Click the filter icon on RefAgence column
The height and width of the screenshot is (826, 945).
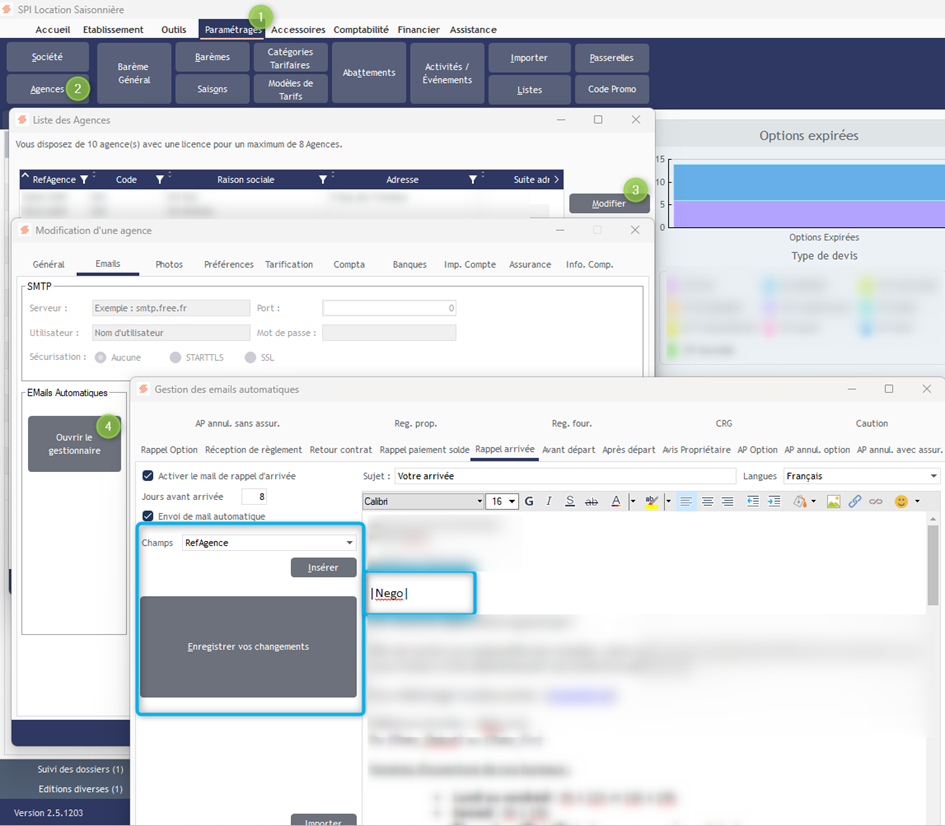click(84, 180)
